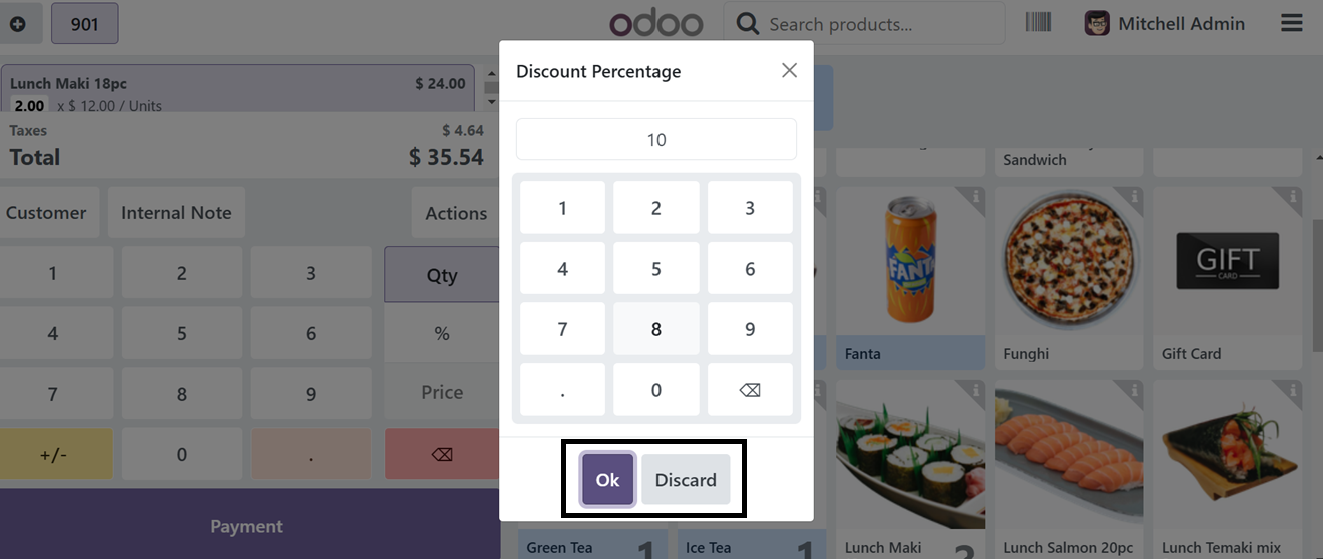Click the red backspace key on order numpad

click(x=442, y=454)
